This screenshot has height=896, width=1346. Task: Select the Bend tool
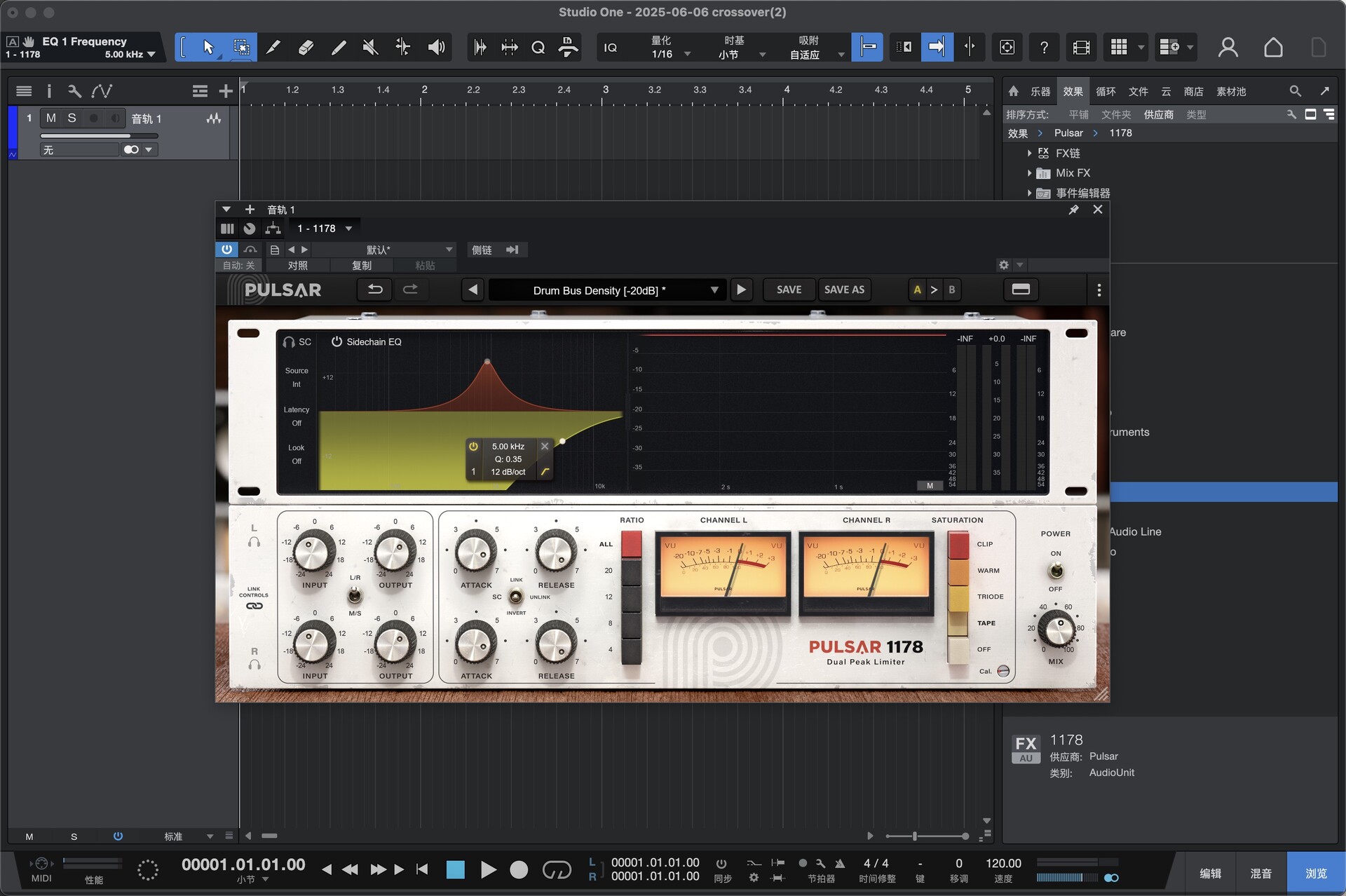403,47
